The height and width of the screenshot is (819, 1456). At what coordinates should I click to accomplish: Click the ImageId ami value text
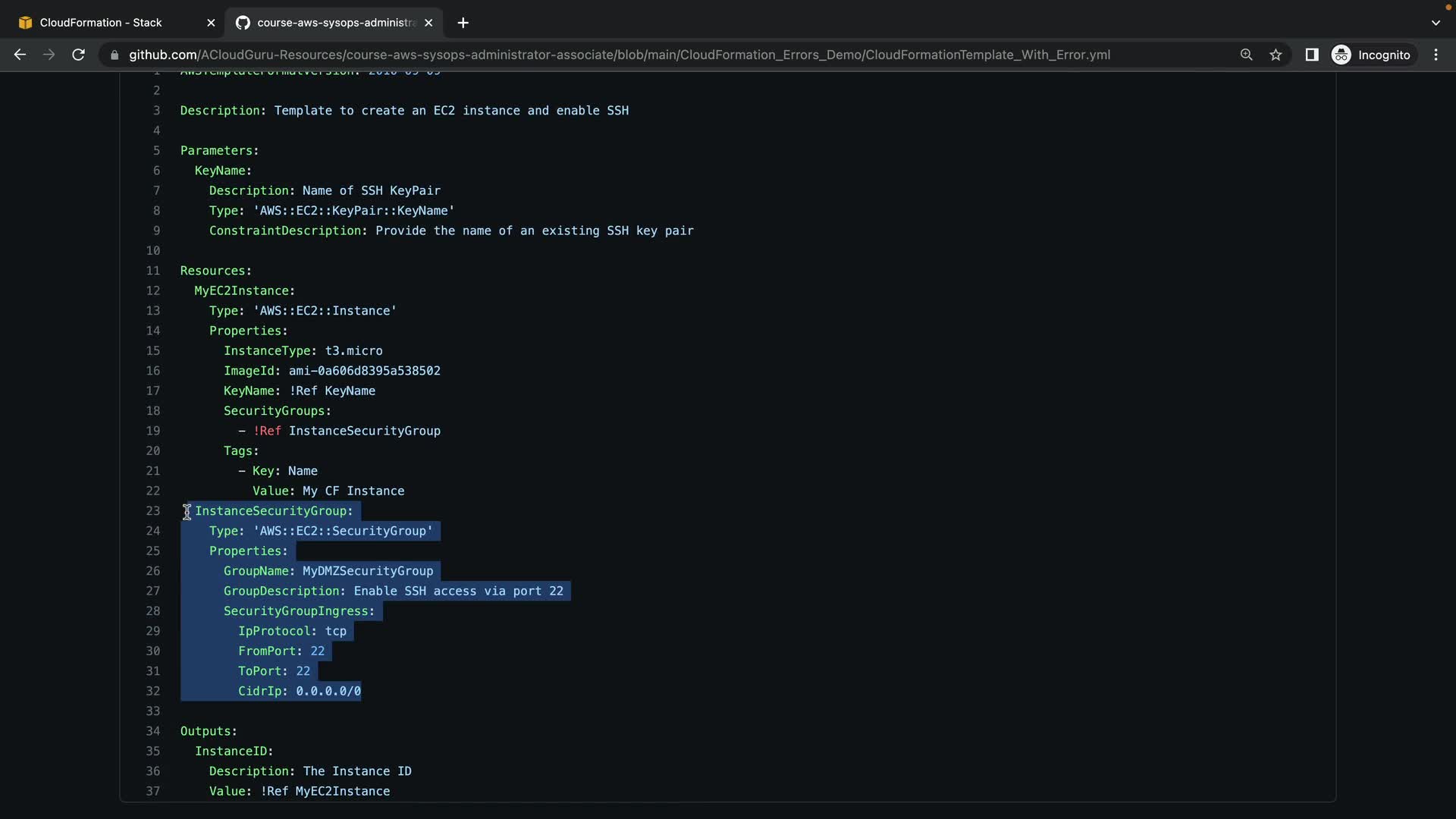364,371
